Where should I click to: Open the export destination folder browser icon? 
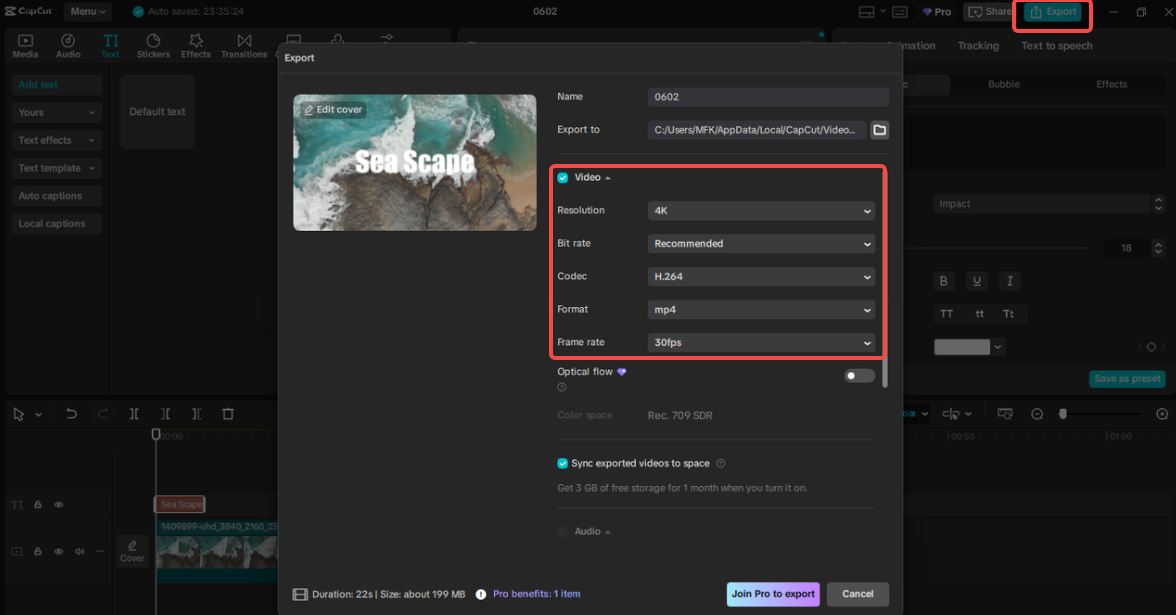pyautogui.click(x=877, y=130)
